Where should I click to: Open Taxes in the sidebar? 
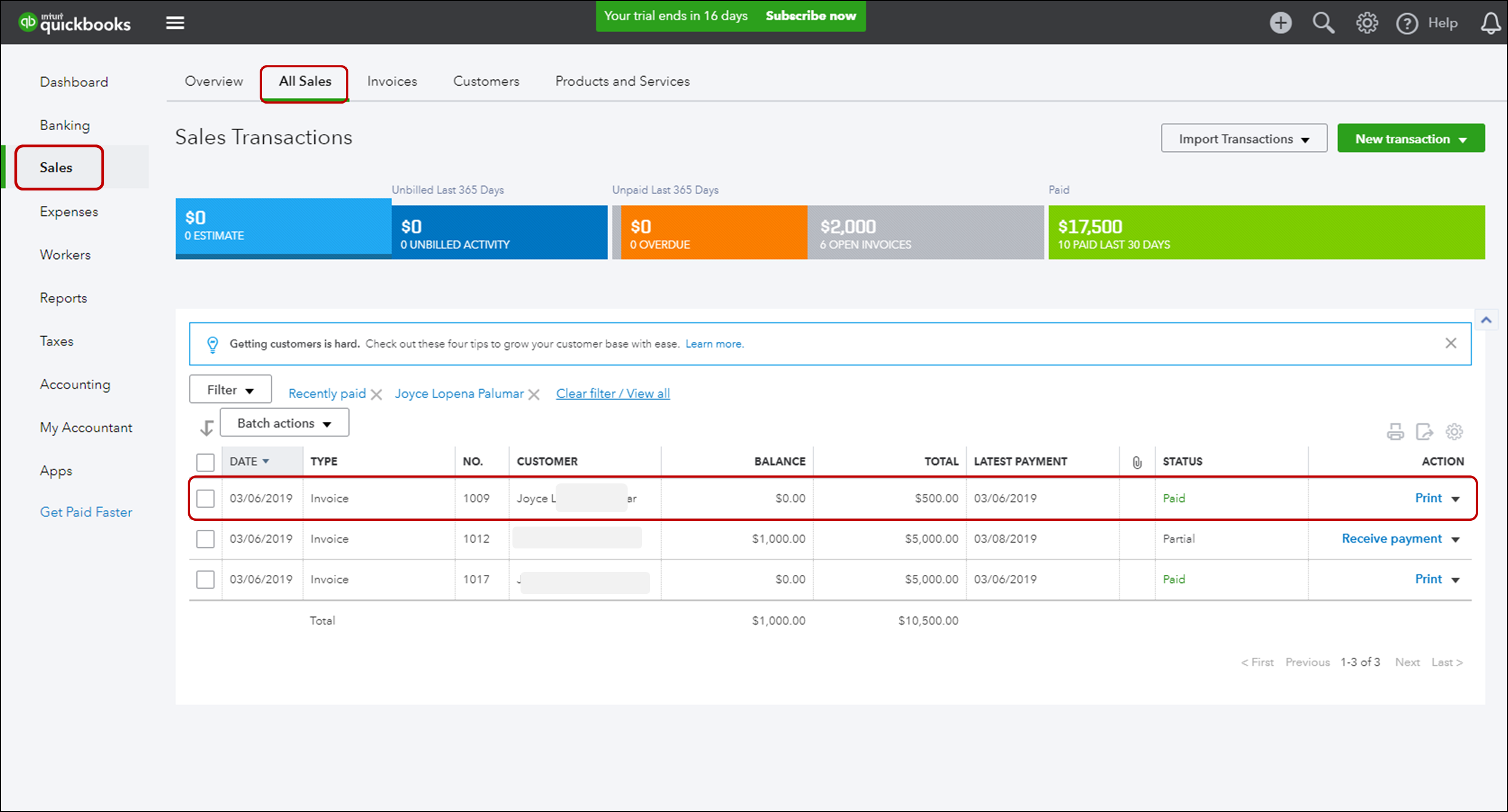coord(56,341)
